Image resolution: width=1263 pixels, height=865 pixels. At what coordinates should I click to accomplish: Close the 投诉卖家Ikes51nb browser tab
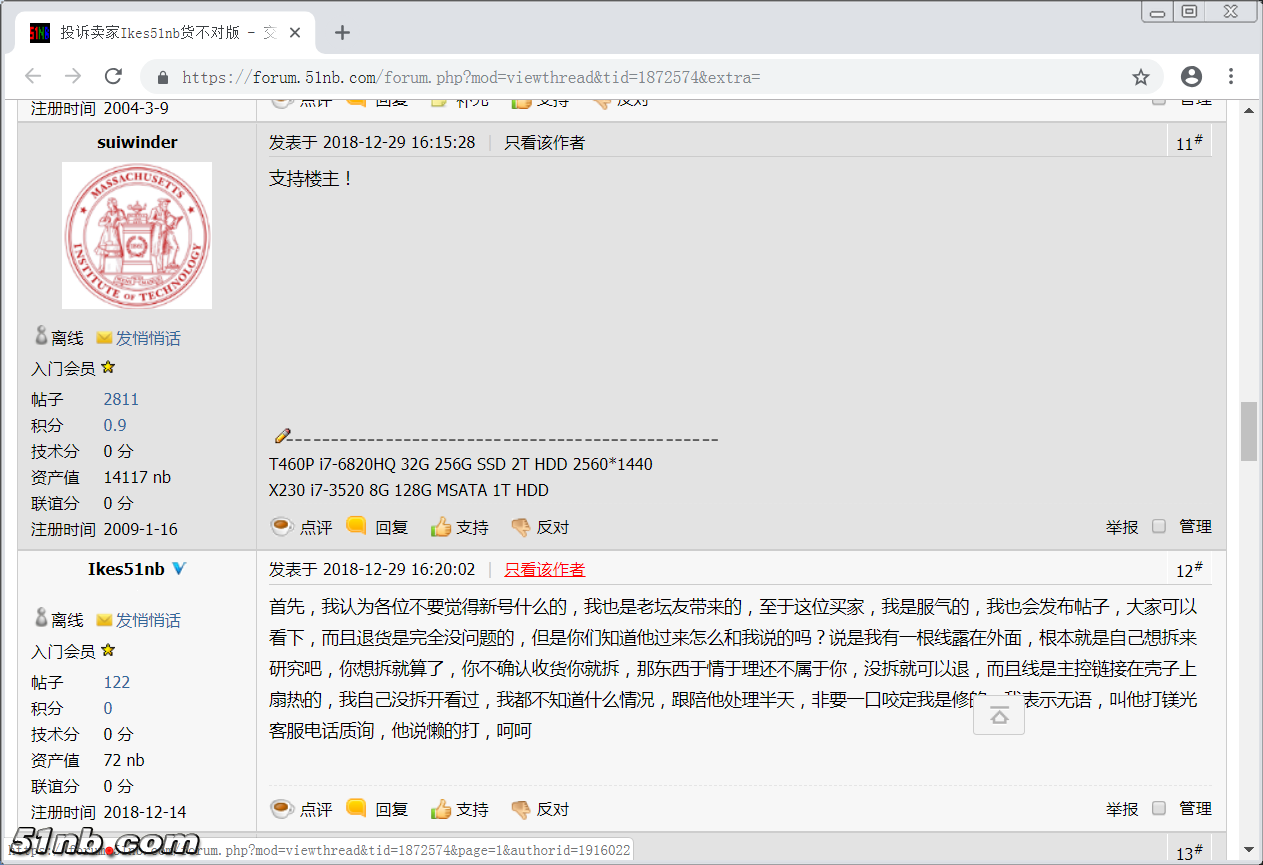[x=295, y=32]
